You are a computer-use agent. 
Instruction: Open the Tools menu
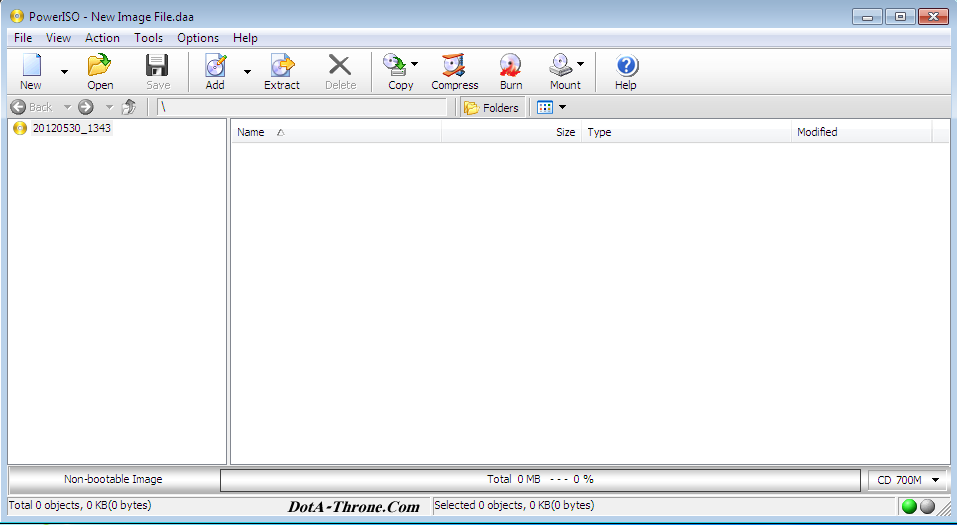tap(149, 38)
